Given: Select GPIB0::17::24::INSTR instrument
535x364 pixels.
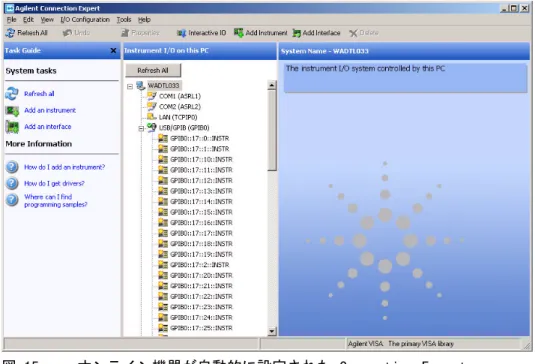Looking at the screenshot, I should tap(201, 318).
